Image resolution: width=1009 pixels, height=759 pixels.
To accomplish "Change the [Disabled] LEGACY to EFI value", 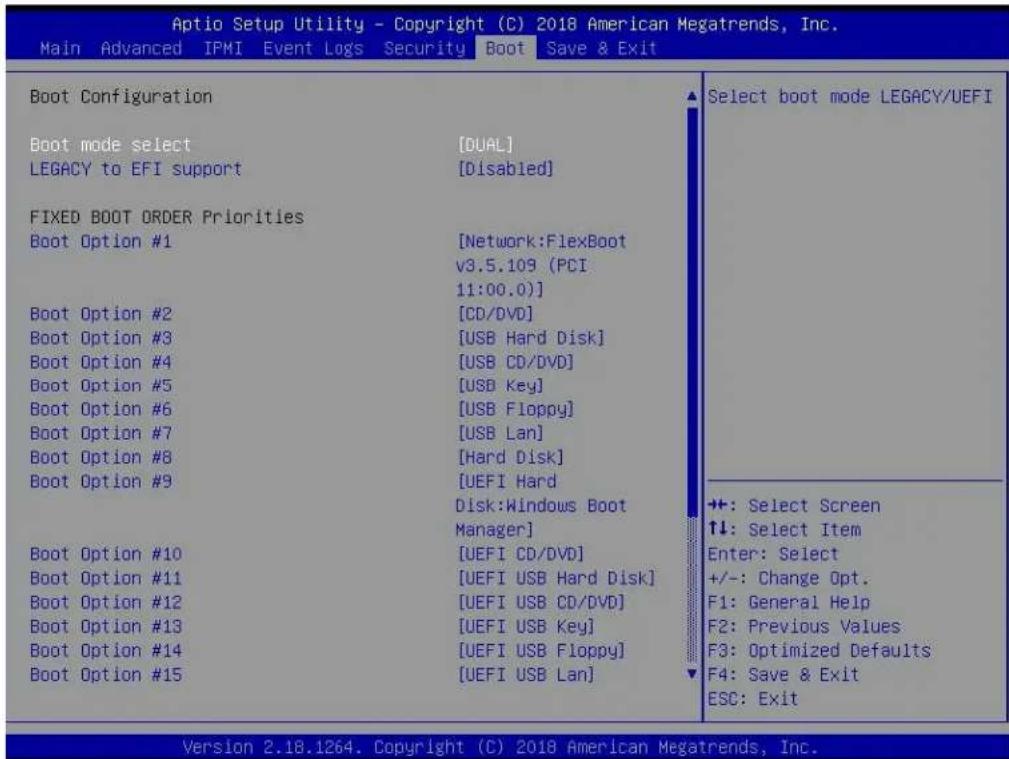I will (x=505, y=169).
